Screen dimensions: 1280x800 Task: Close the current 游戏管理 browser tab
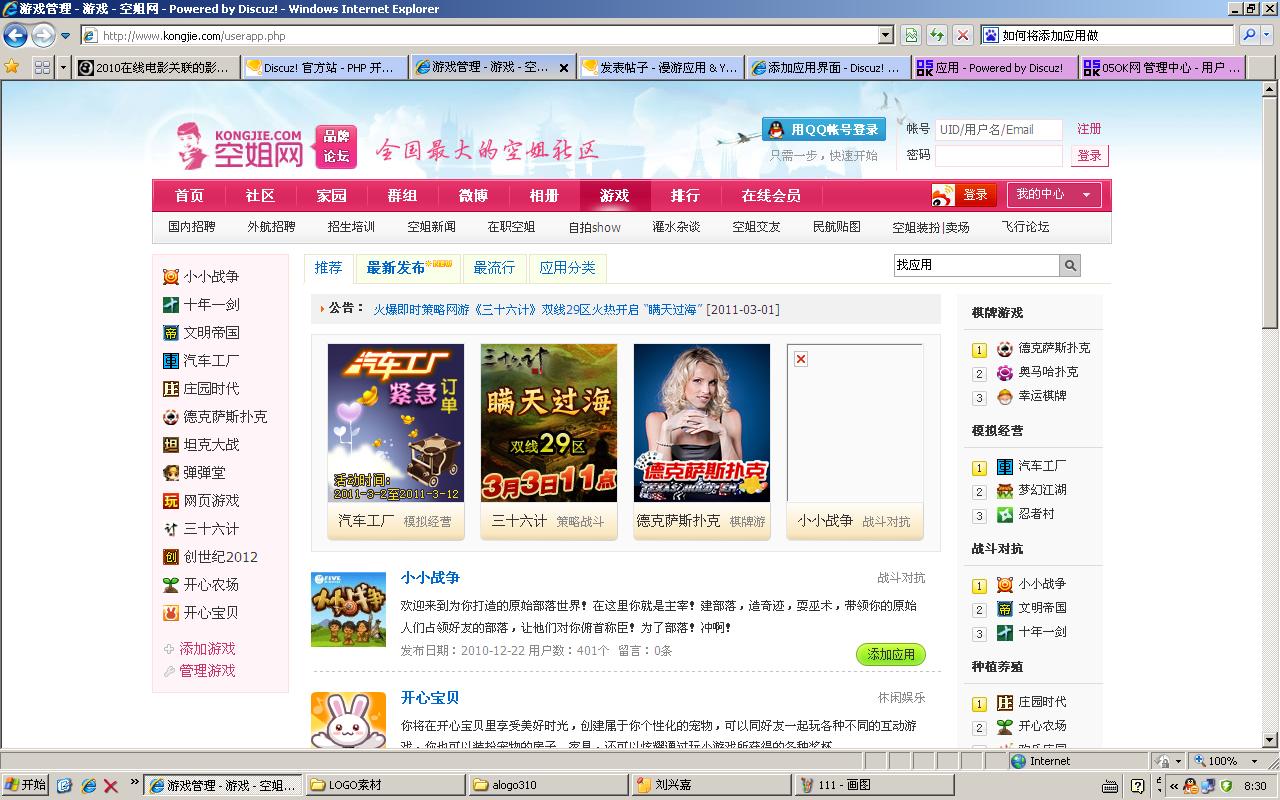coord(564,68)
